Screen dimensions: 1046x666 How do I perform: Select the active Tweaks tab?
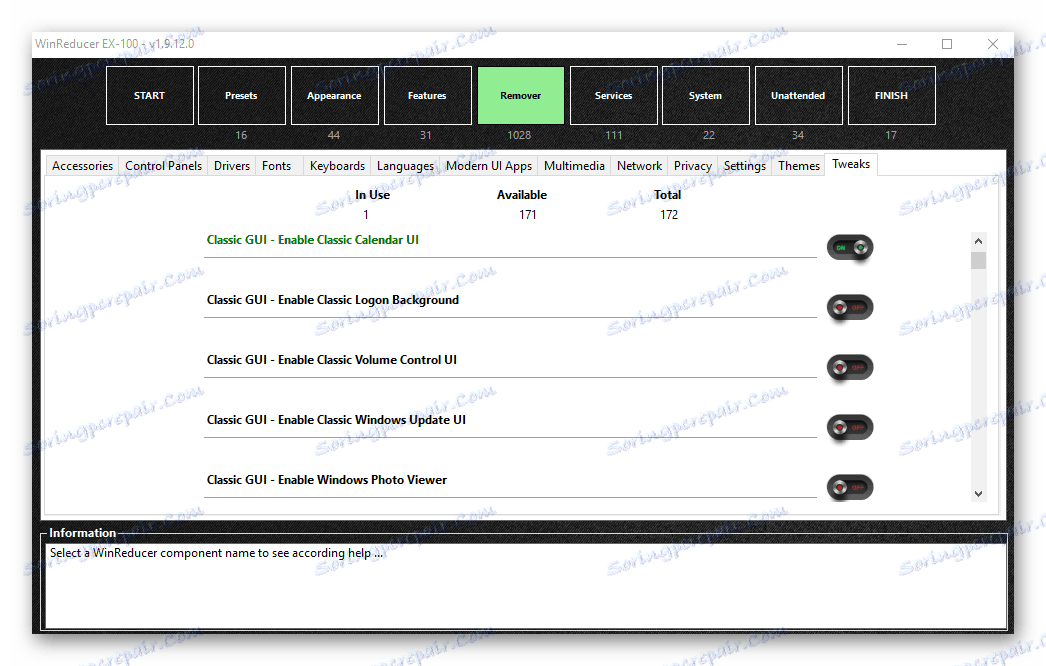[x=851, y=164]
